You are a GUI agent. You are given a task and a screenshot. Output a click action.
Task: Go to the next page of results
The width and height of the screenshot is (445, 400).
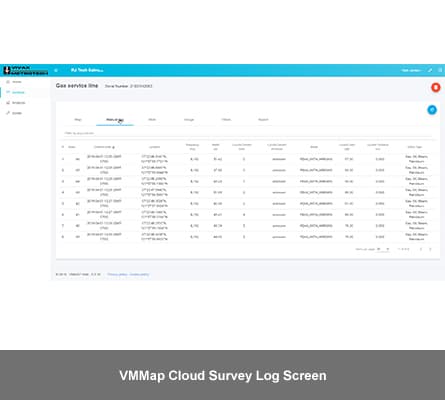(430, 249)
